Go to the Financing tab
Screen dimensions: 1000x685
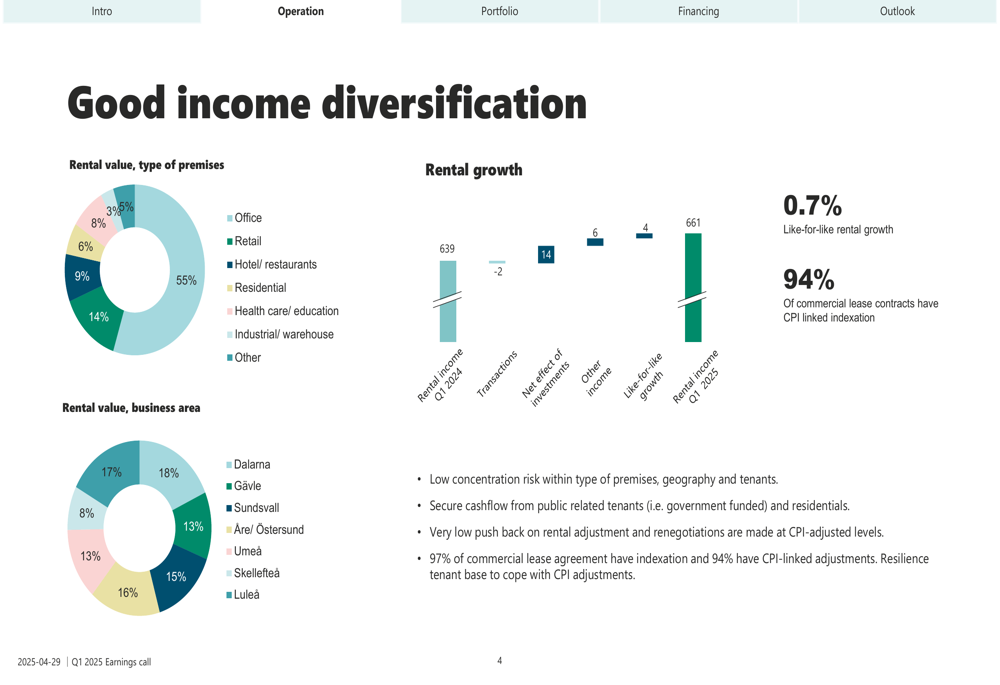(x=698, y=11)
